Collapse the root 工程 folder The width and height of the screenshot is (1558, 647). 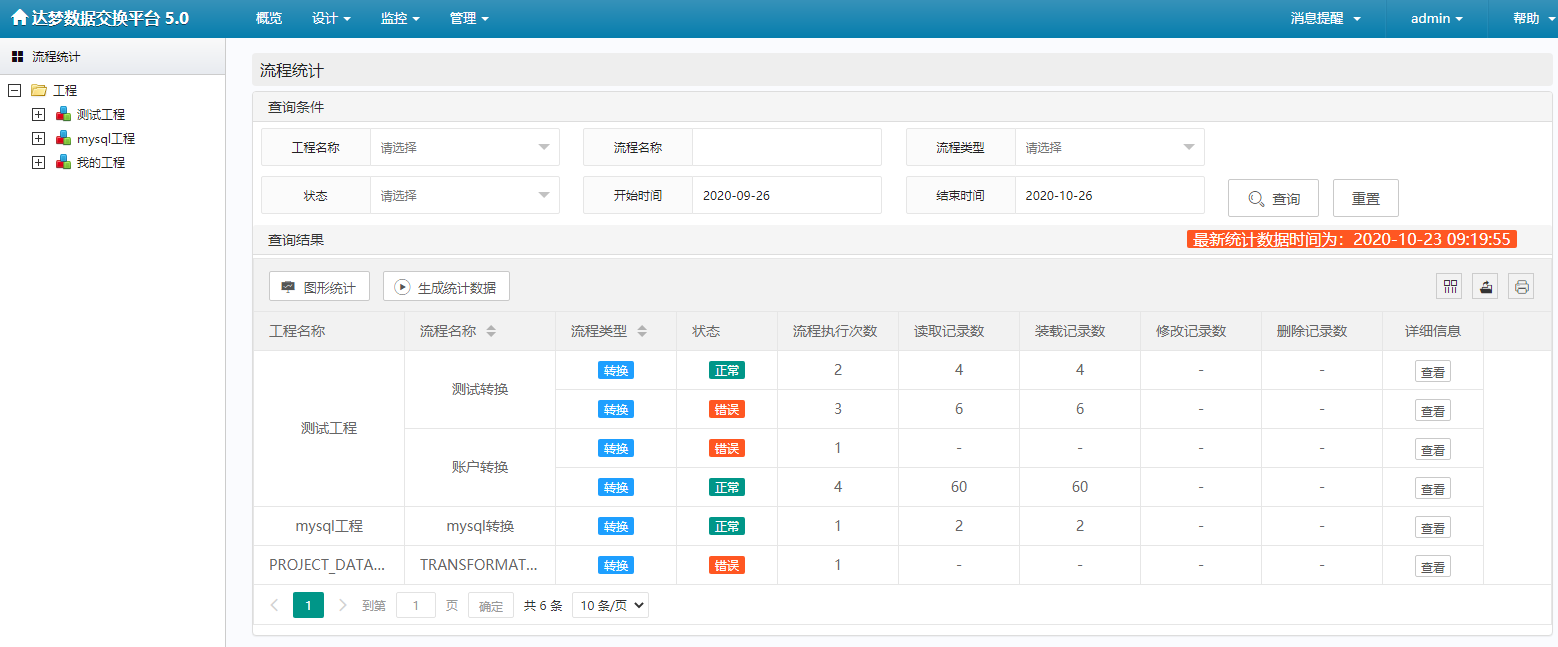pyautogui.click(x=14, y=90)
